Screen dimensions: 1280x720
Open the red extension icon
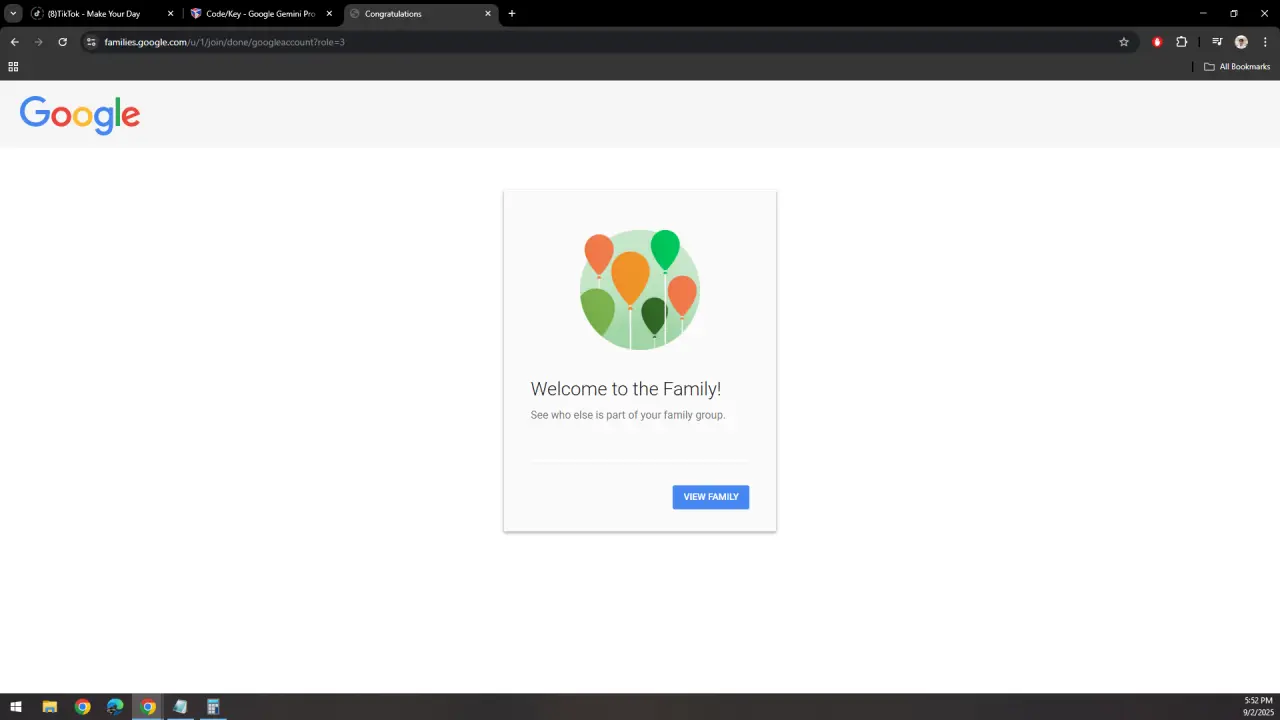1157,42
